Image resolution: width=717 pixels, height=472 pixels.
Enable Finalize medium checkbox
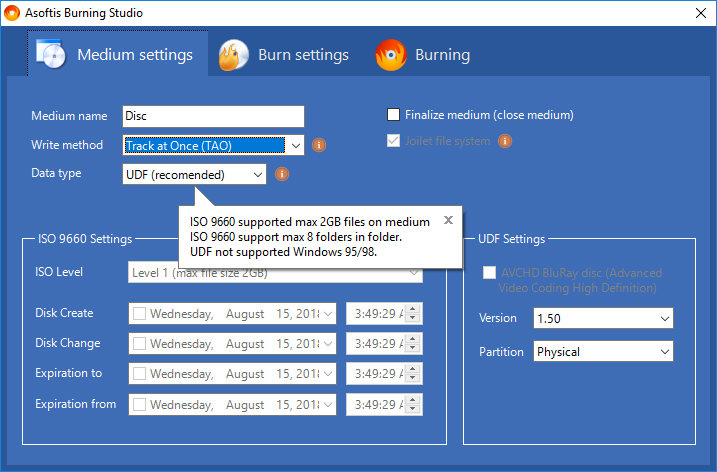click(x=394, y=115)
